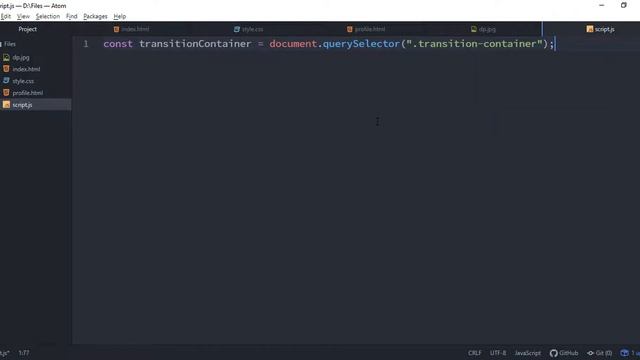This screenshot has width=640, height=360.
Task: Restore down the Atom window
Action: 624,5
